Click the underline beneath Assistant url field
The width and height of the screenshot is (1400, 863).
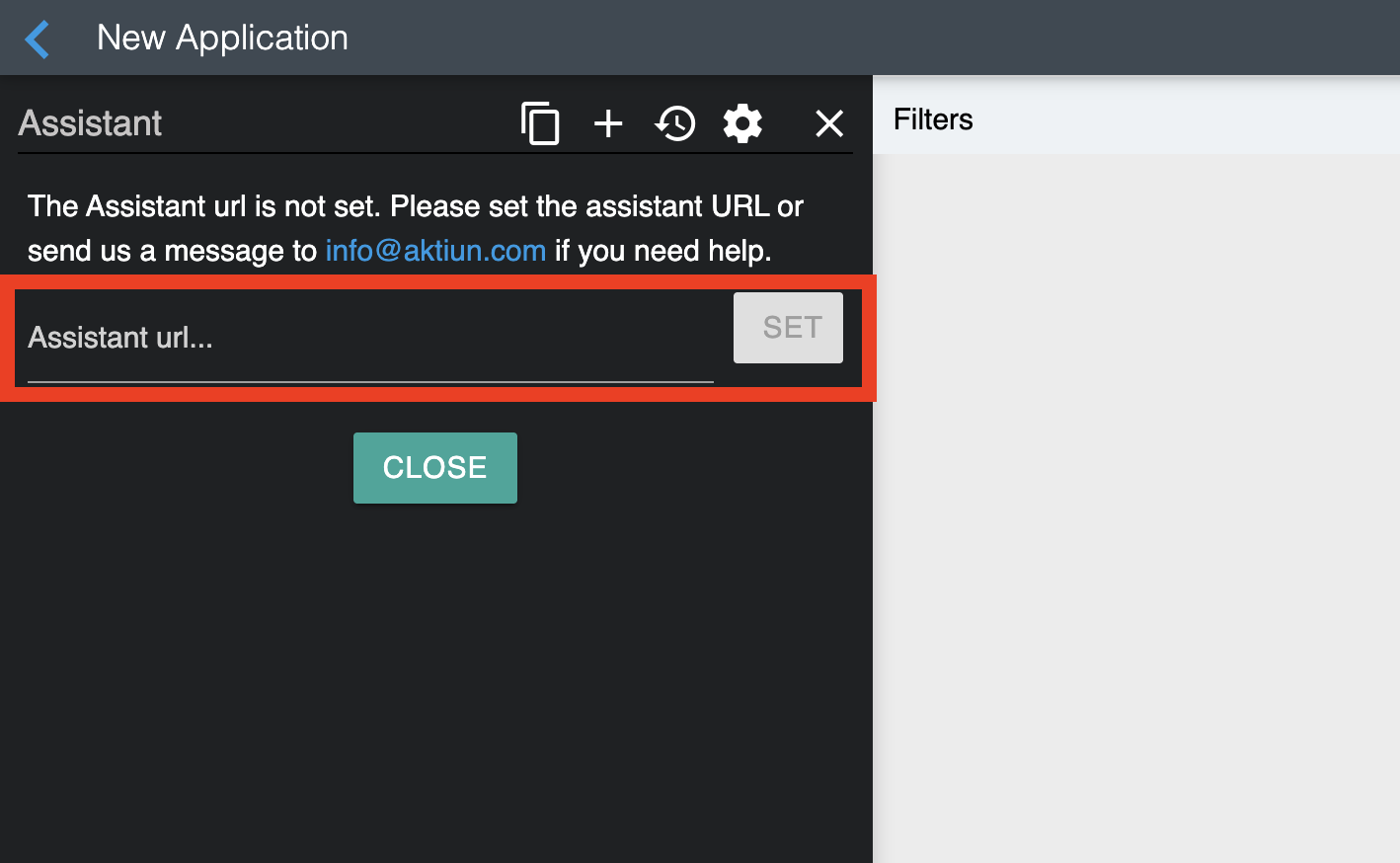[x=369, y=381]
